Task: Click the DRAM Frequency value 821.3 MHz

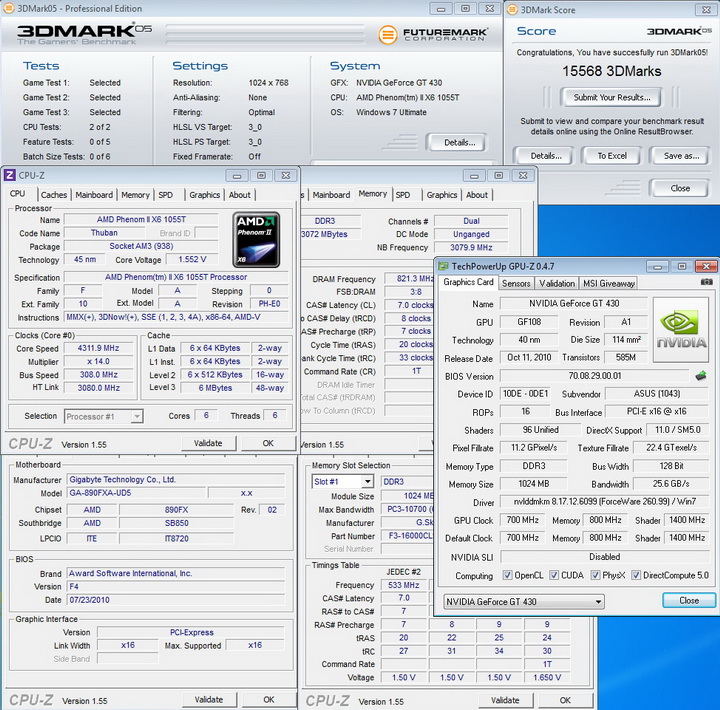Action: 409,279
